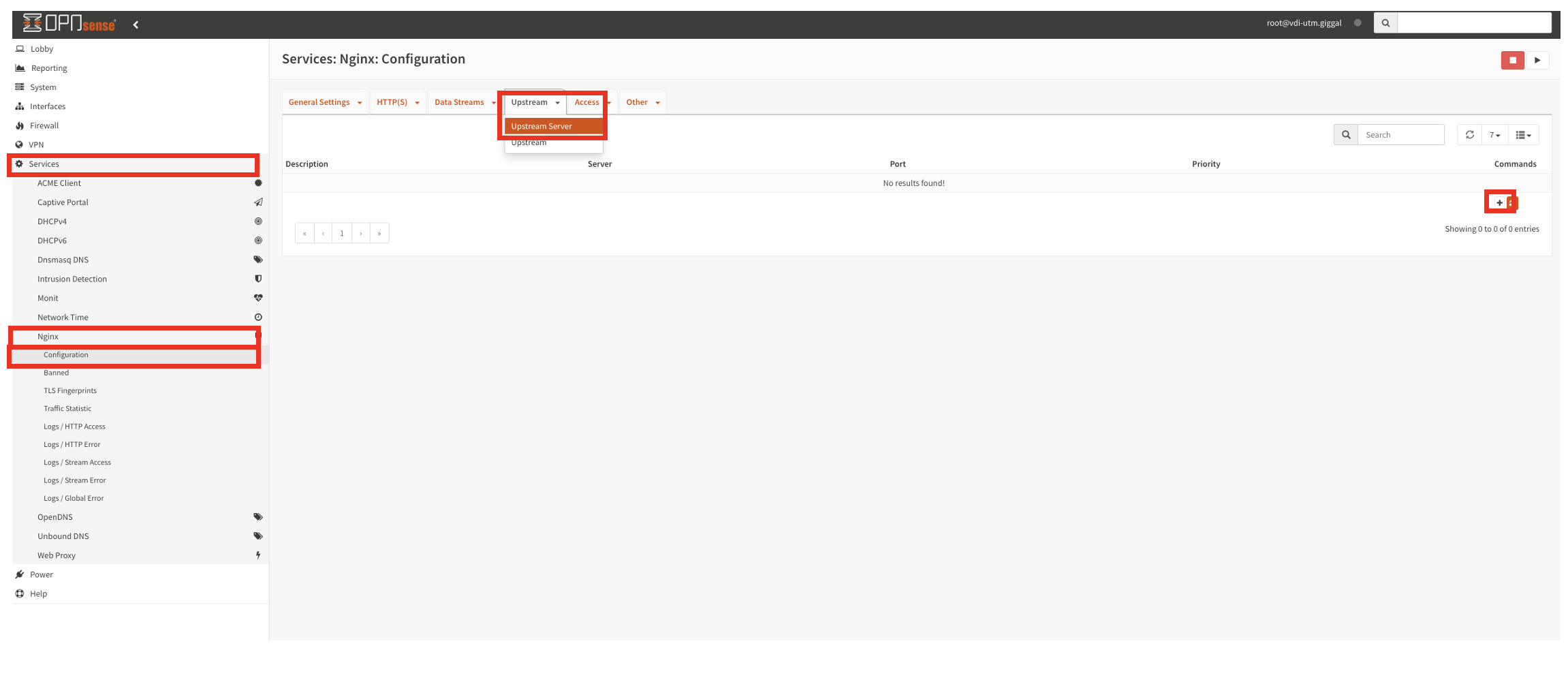The height and width of the screenshot is (680, 1568).
Task: Select page 1 in pagination
Action: (x=342, y=233)
